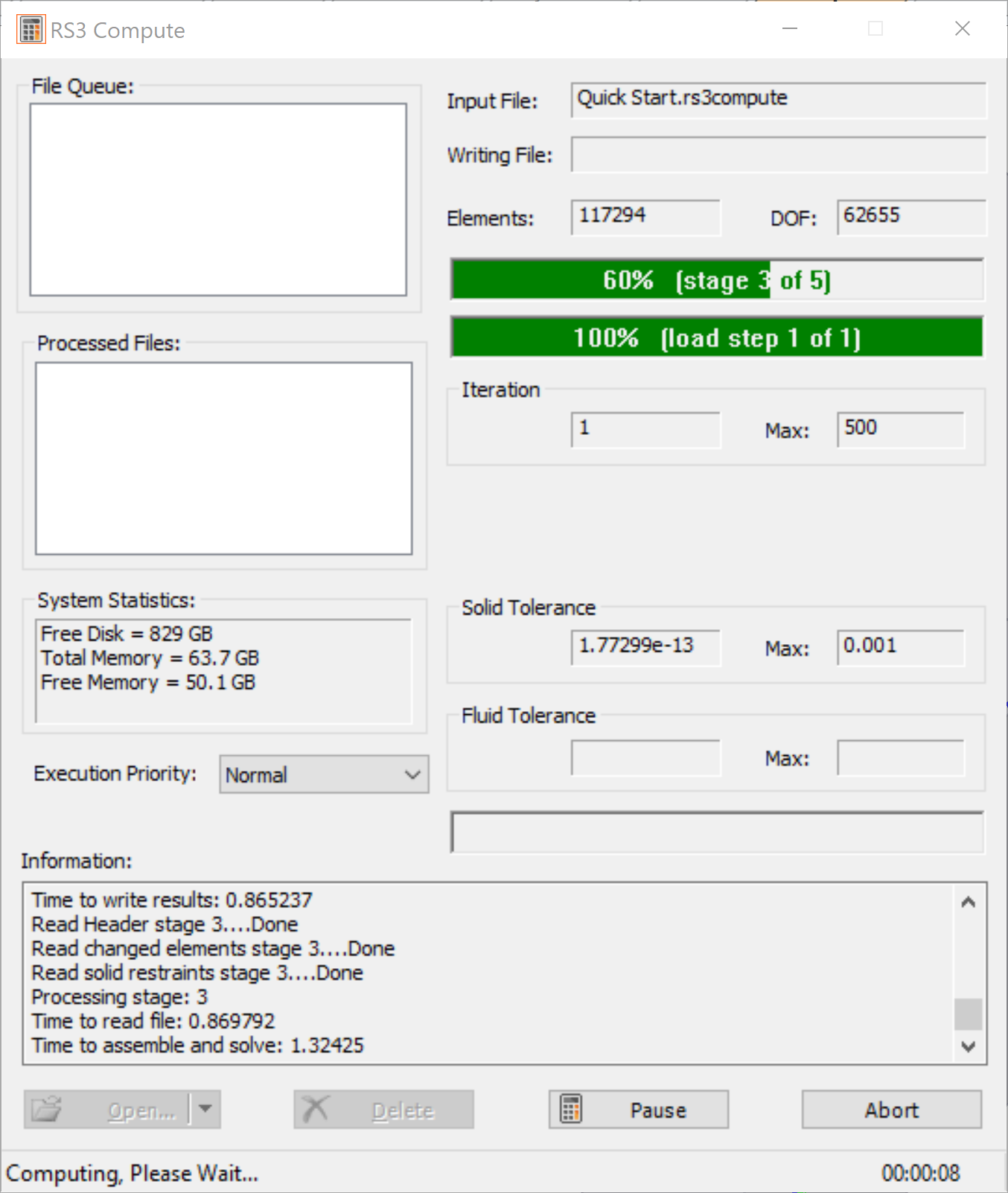The width and height of the screenshot is (1008, 1193).
Task: Click the Input File field
Action: click(x=778, y=99)
